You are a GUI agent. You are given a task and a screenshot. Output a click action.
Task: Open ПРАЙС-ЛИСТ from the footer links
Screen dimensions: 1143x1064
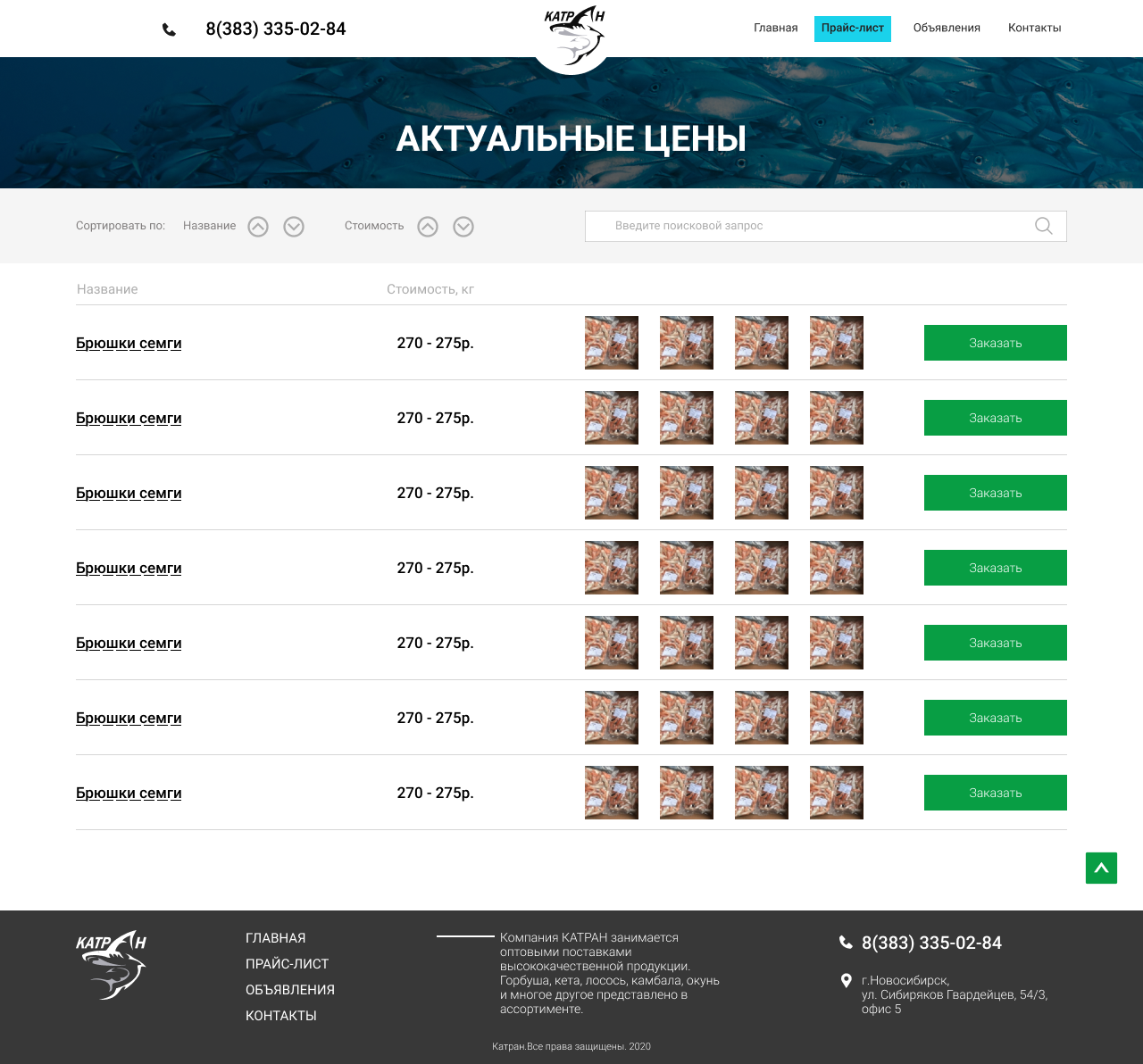tap(287, 964)
